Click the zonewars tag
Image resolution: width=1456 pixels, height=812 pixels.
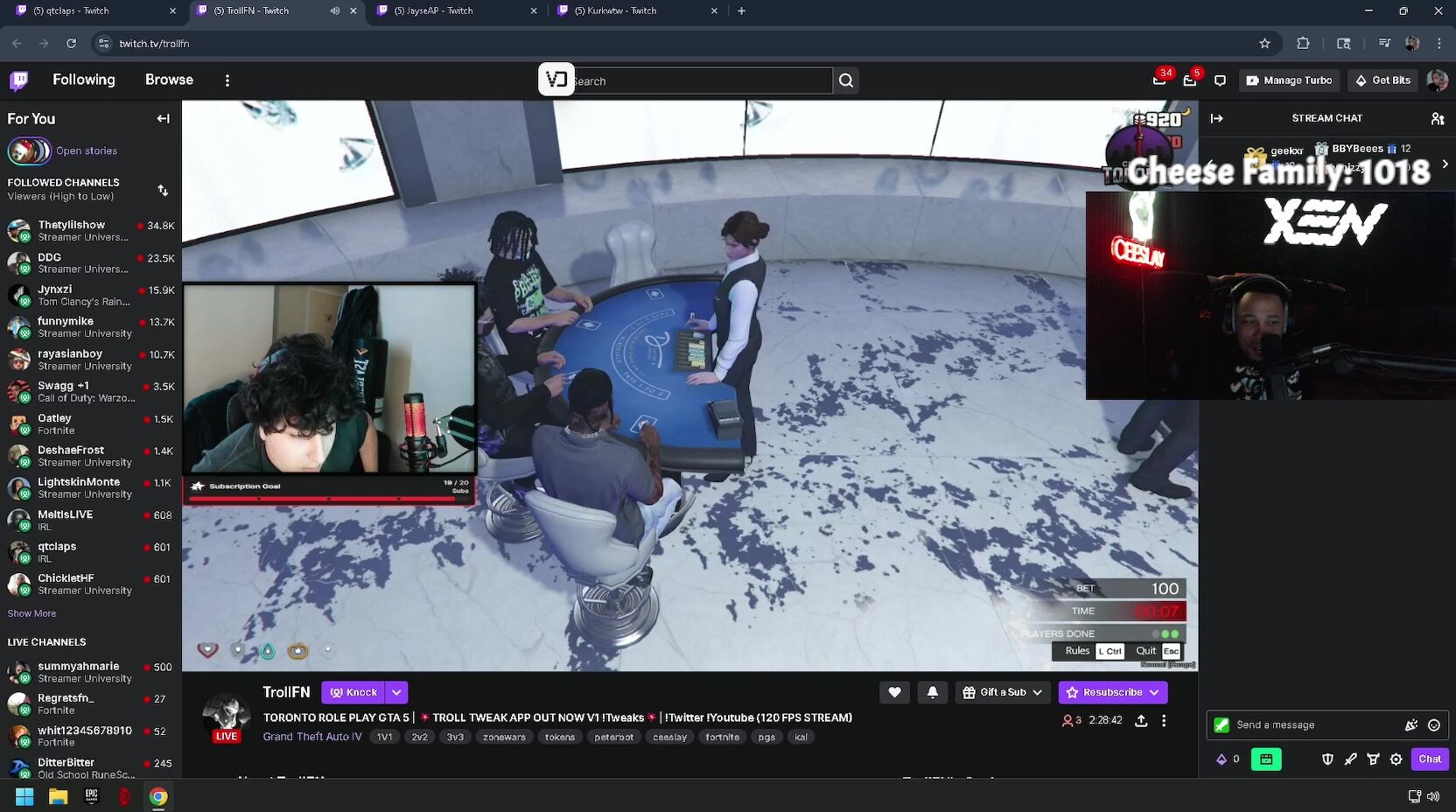[x=505, y=738]
